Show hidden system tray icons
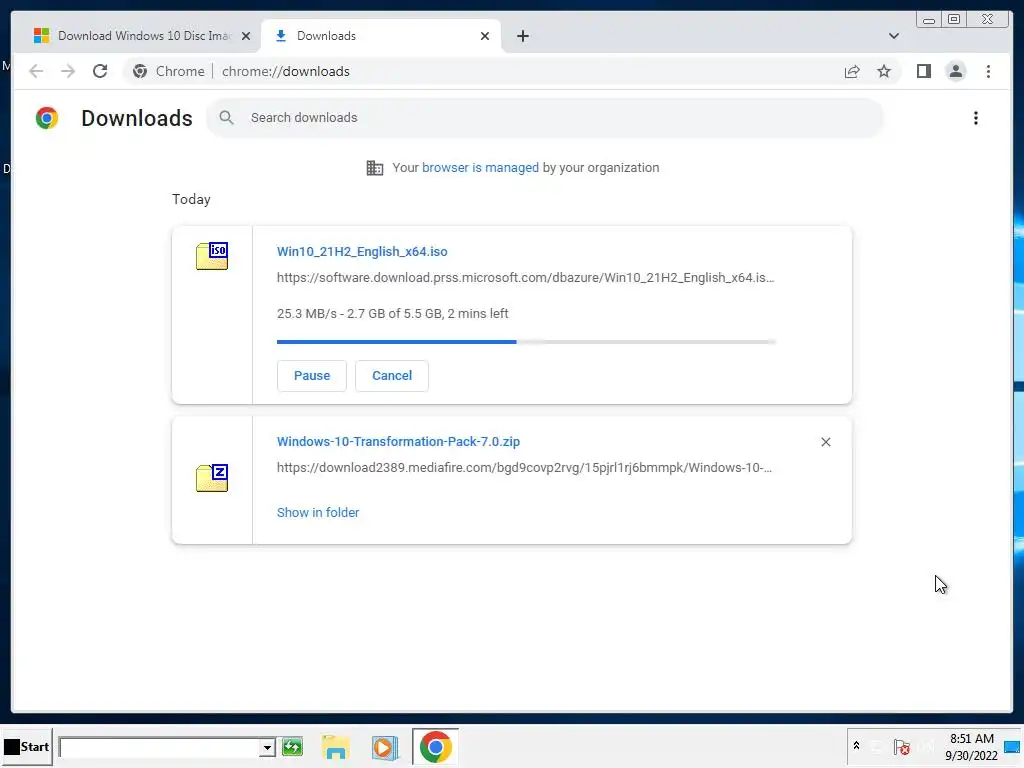The image size is (1024, 768). (856, 746)
